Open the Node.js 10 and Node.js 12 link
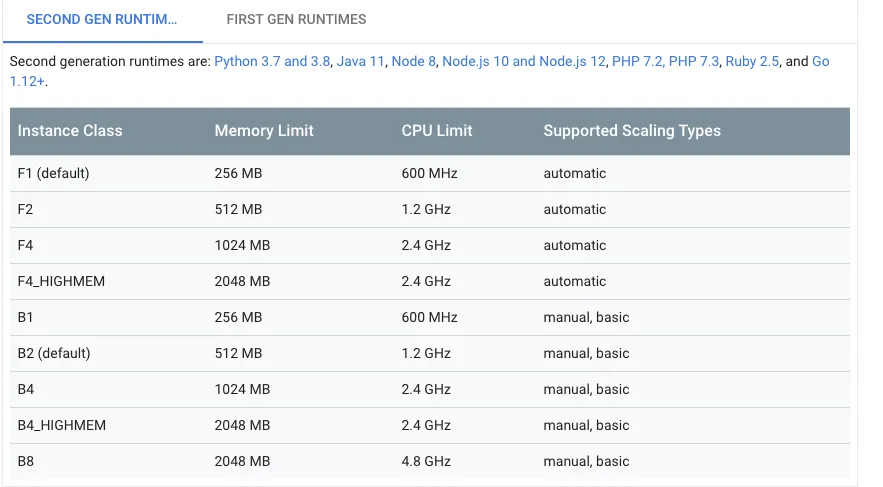Image resolution: width=883 pixels, height=487 pixels. [x=524, y=61]
